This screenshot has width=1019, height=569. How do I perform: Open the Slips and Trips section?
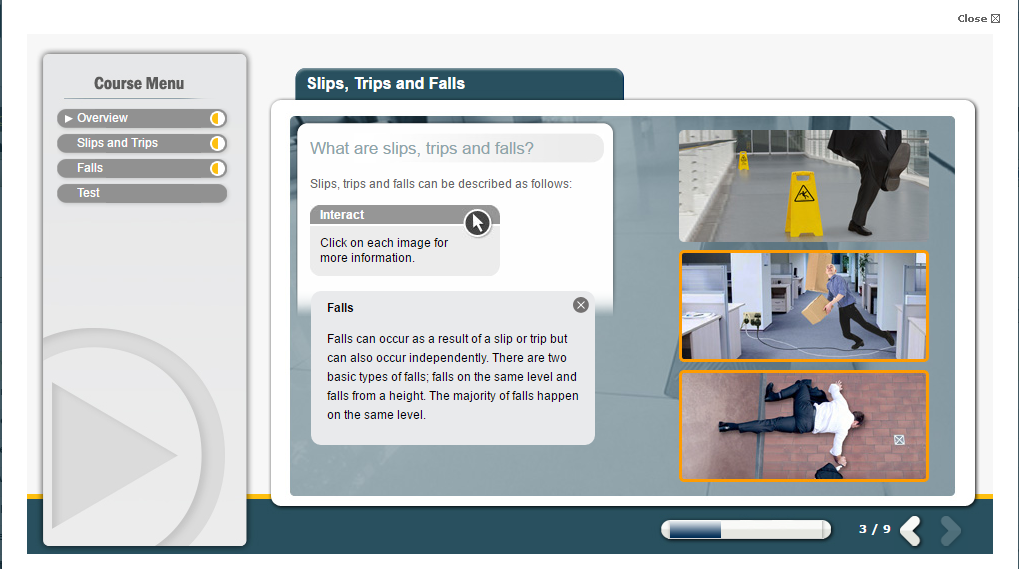click(x=118, y=143)
